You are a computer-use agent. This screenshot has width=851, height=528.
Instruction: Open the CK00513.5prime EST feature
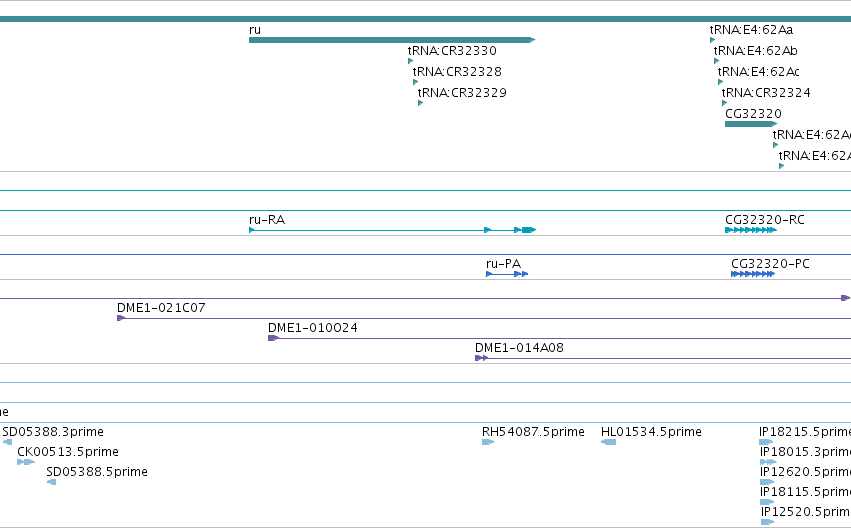26,462
